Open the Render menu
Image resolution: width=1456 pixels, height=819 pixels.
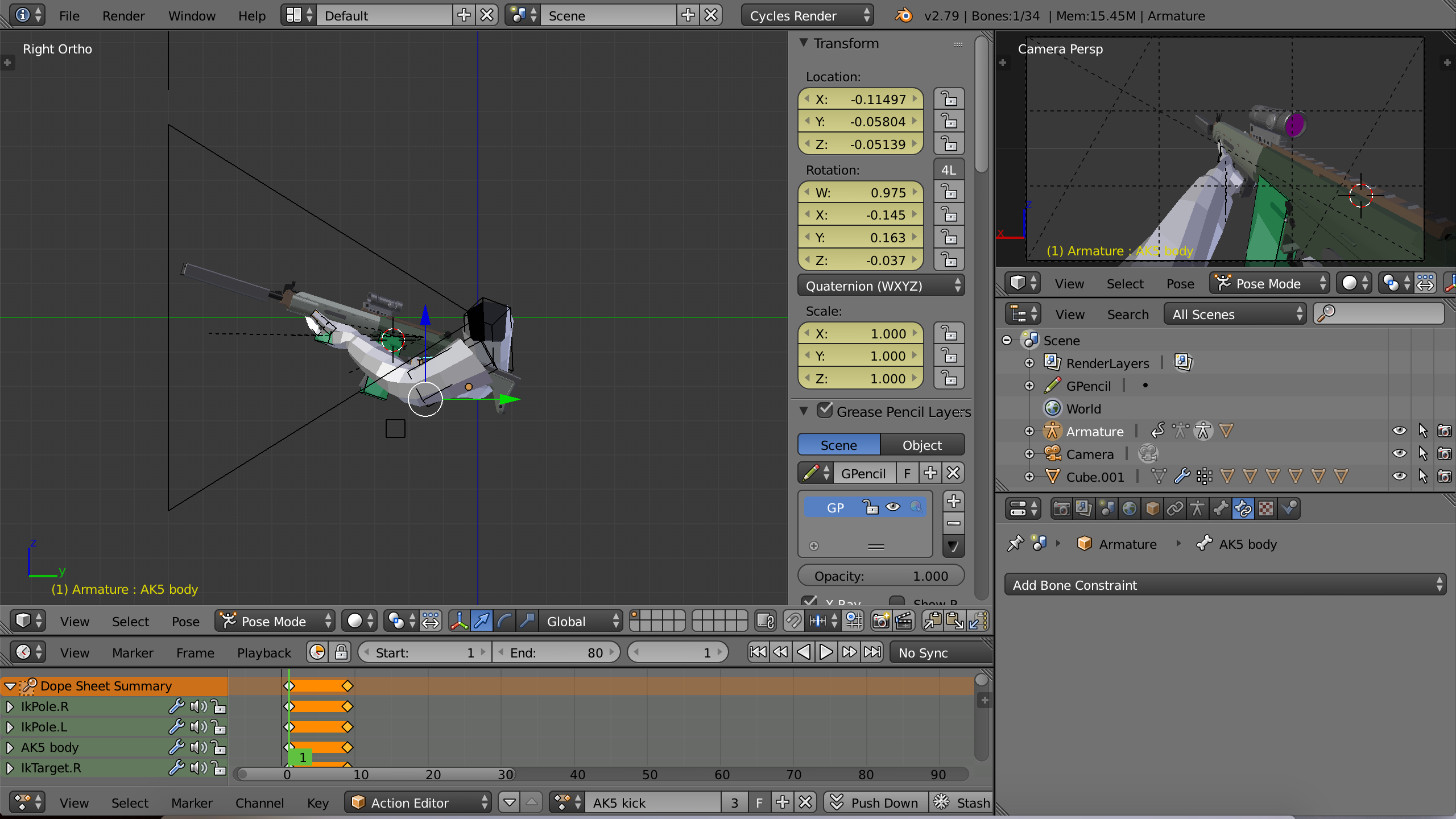pyautogui.click(x=123, y=15)
